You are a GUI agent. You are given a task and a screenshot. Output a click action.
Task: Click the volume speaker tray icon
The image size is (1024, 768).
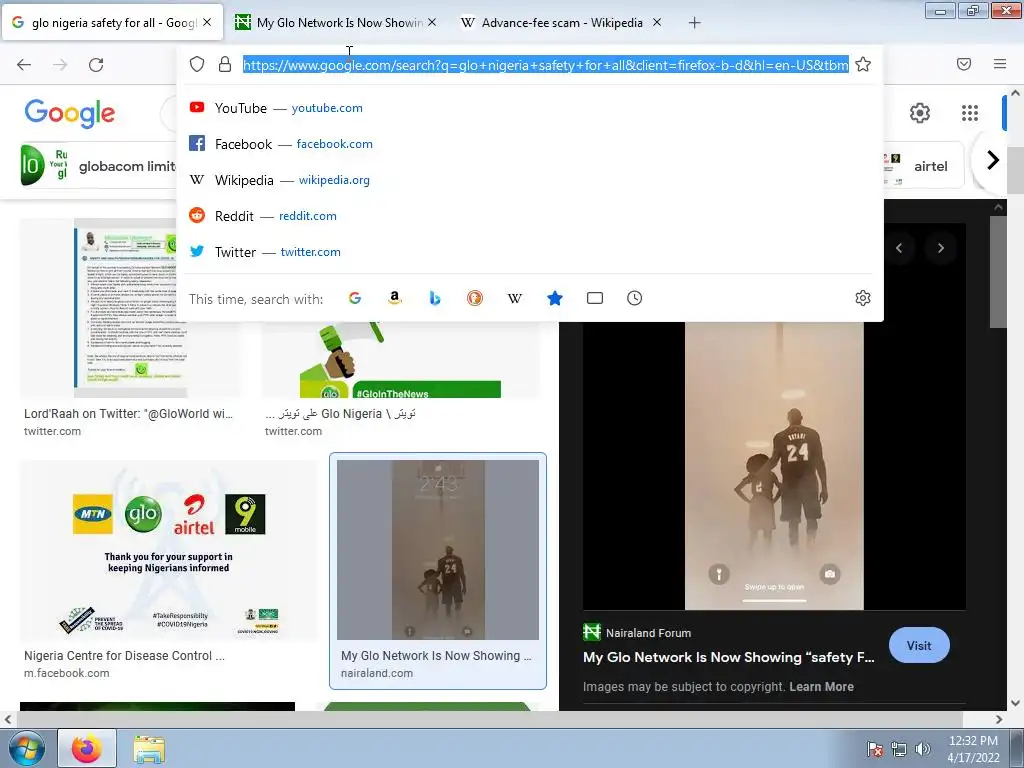click(x=923, y=749)
